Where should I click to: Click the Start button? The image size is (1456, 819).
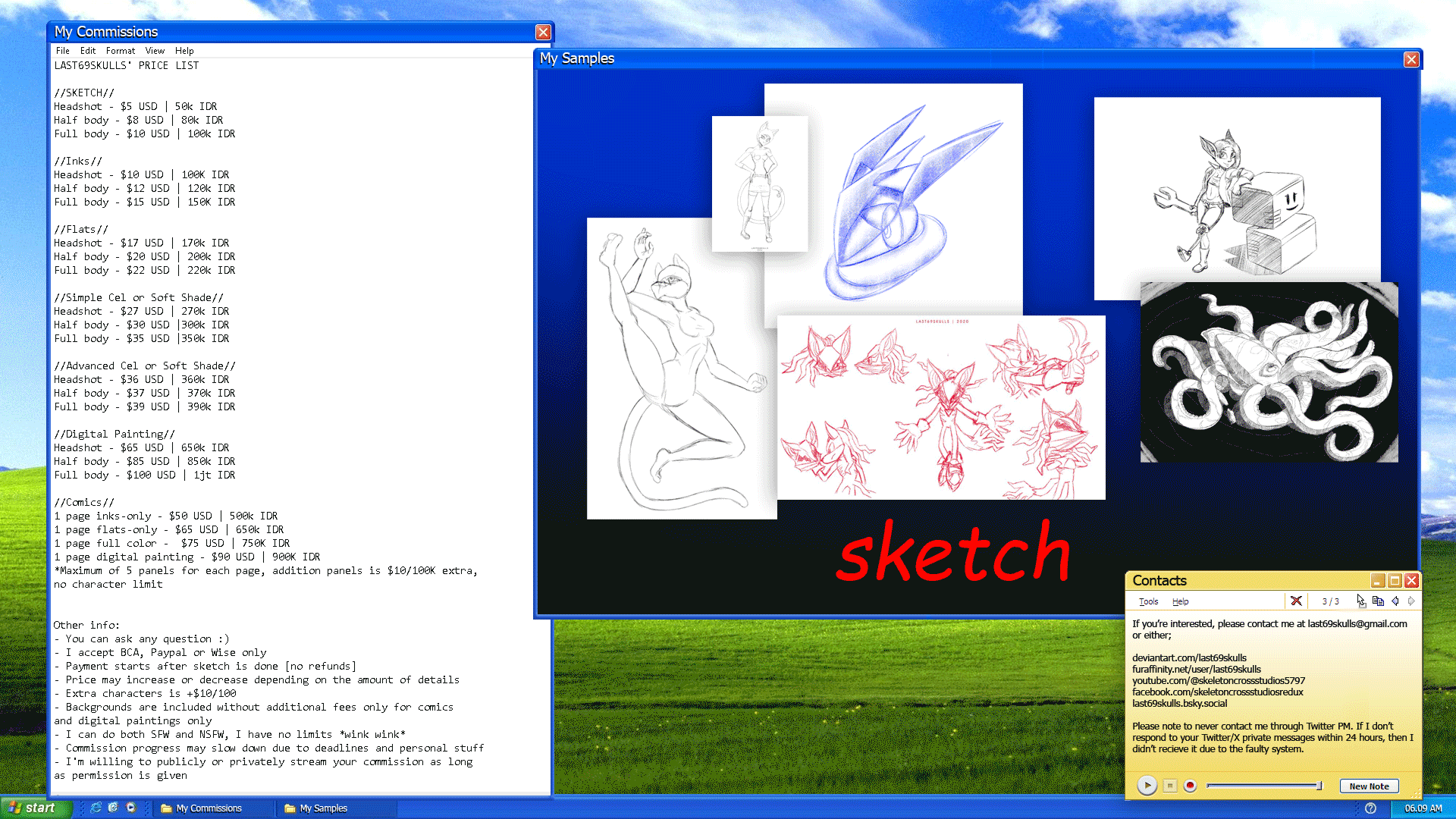(35, 808)
